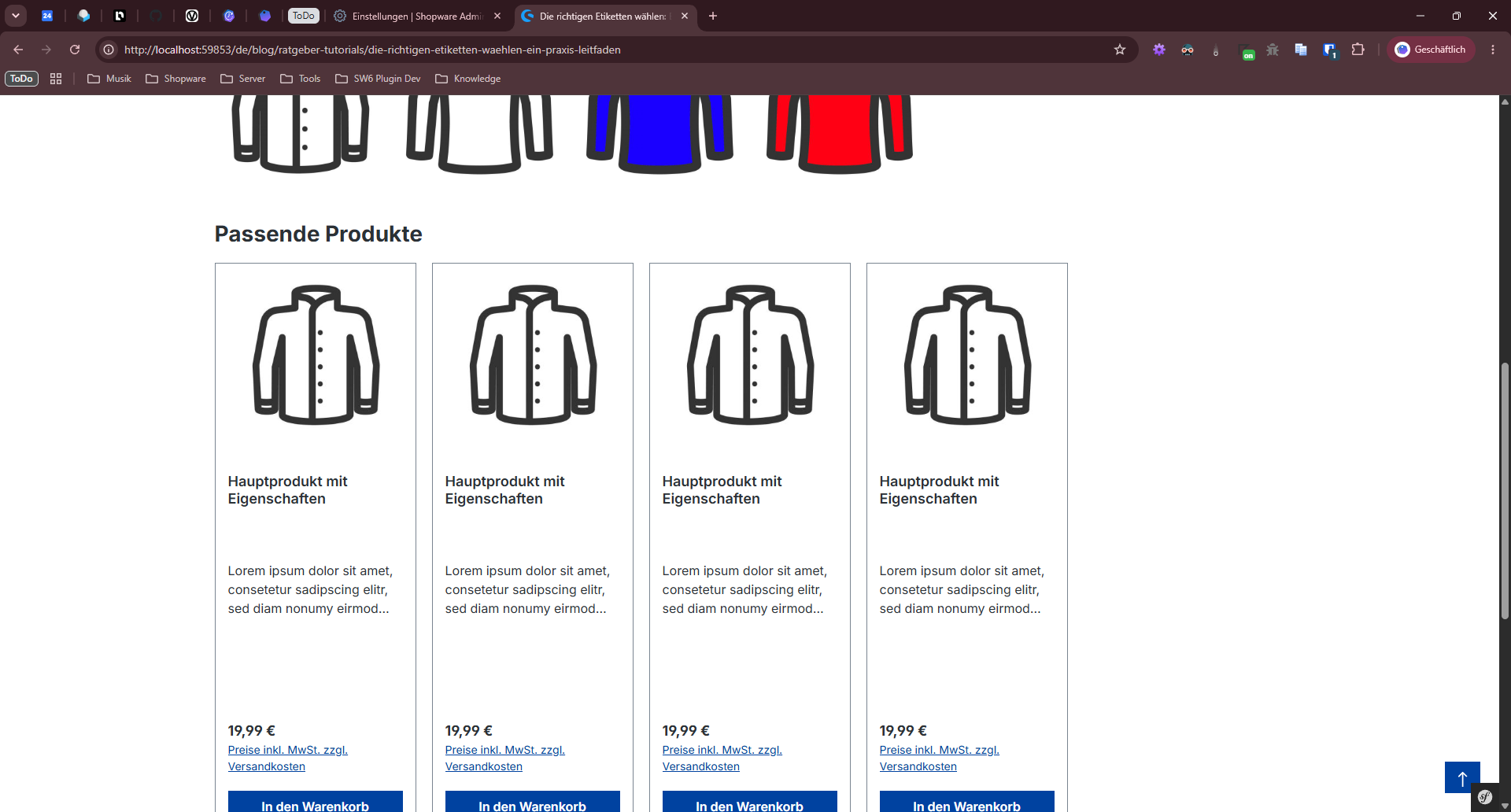Open the goggles-face extension icon
Screen dimensions: 1511x812
click(1188, 50)
